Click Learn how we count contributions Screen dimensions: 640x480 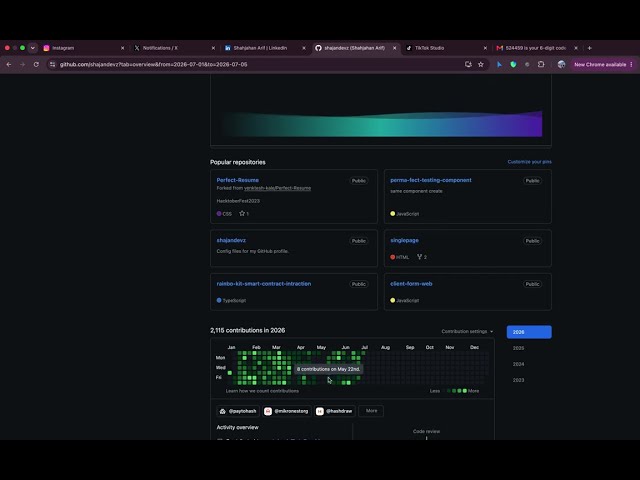click(262, 391)
